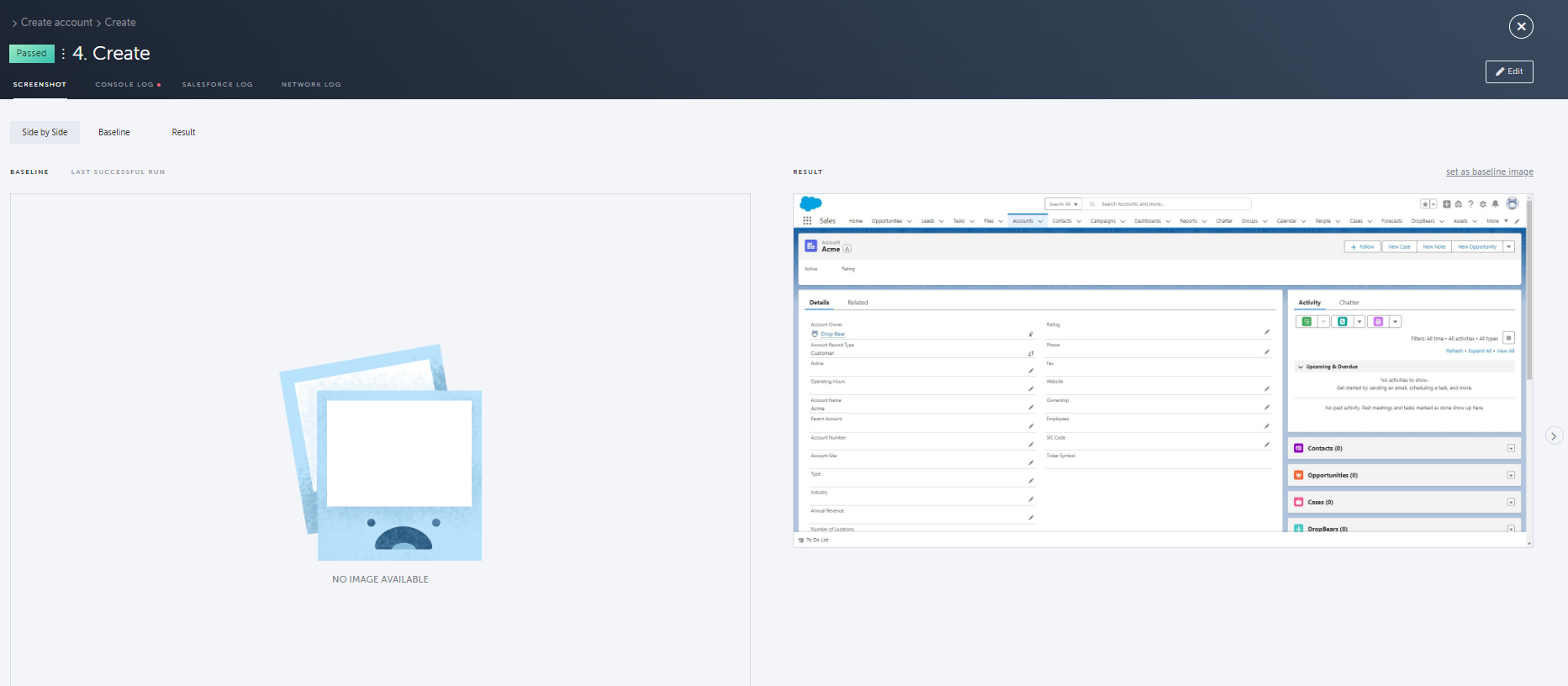Click the Drop Bear owner link in the result screenshot
Image resolution: width=1568 pixels, height=686 pixels.
(x=833, y=335)
